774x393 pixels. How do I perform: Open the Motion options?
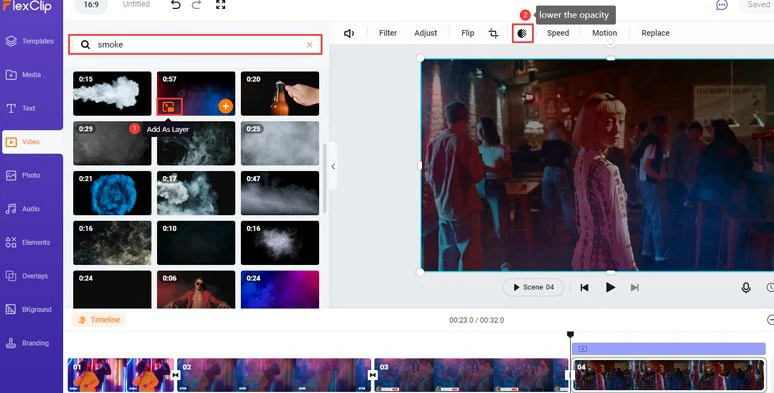pyautogui.click(x=604, y=33)
